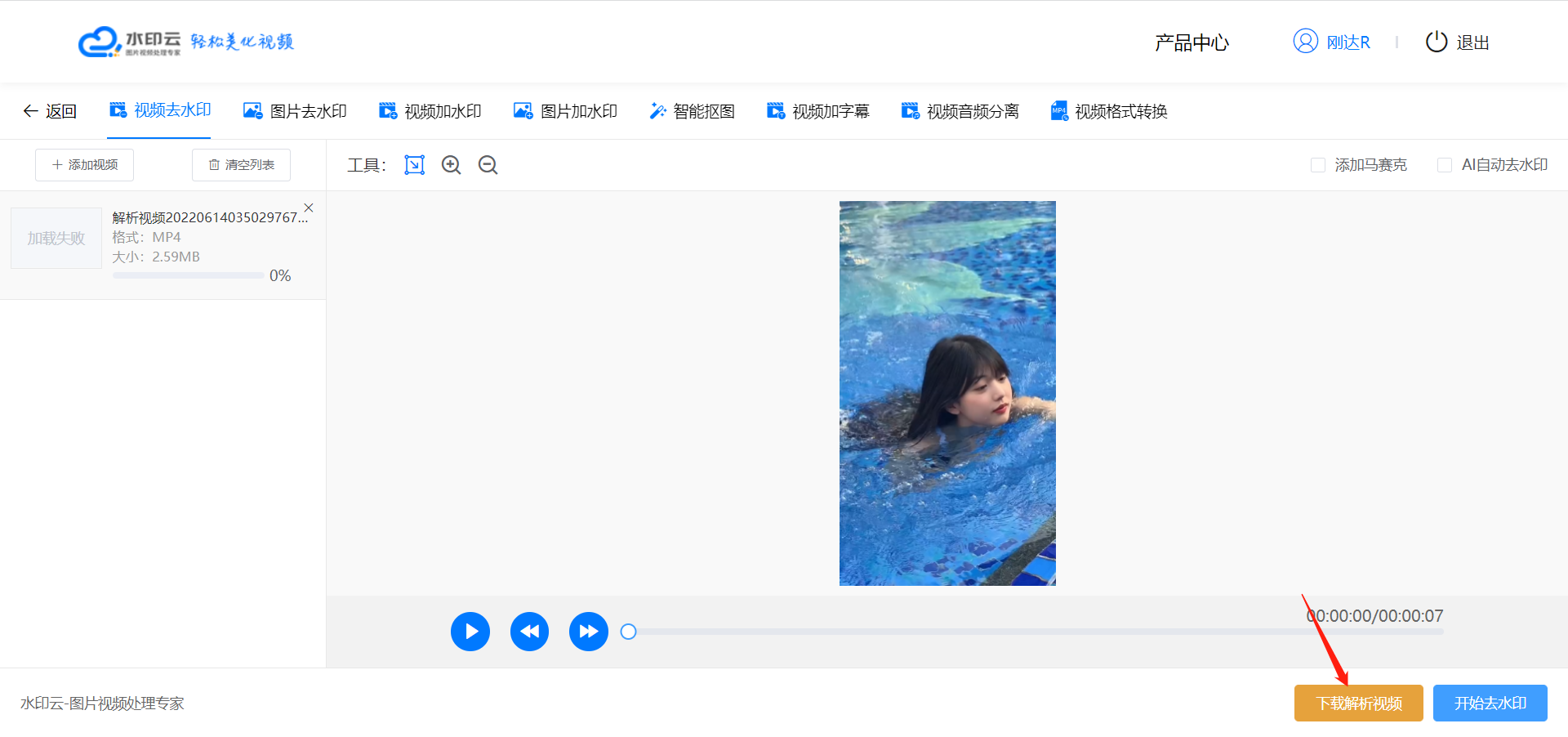Click the zoom out magnifier icon
The width and height of the screenshot is (1568, 737).
[488, 165]
